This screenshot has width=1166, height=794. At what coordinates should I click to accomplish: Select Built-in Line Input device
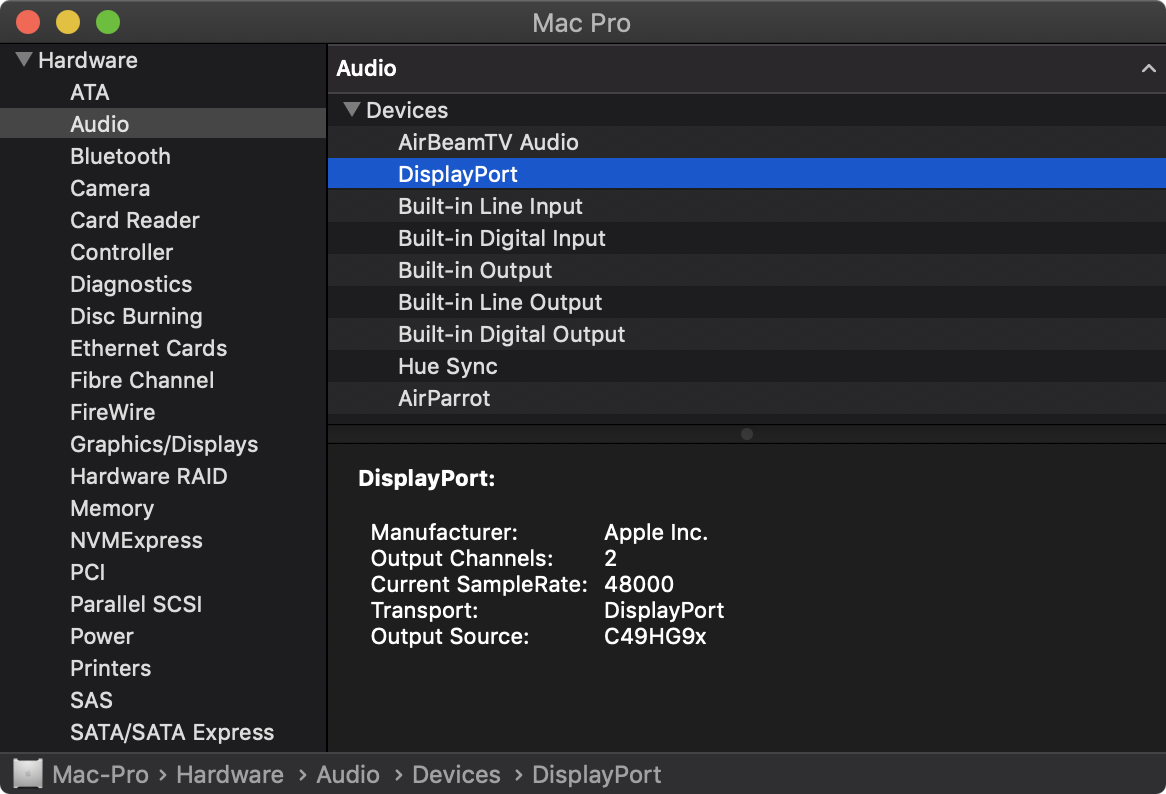490,206
